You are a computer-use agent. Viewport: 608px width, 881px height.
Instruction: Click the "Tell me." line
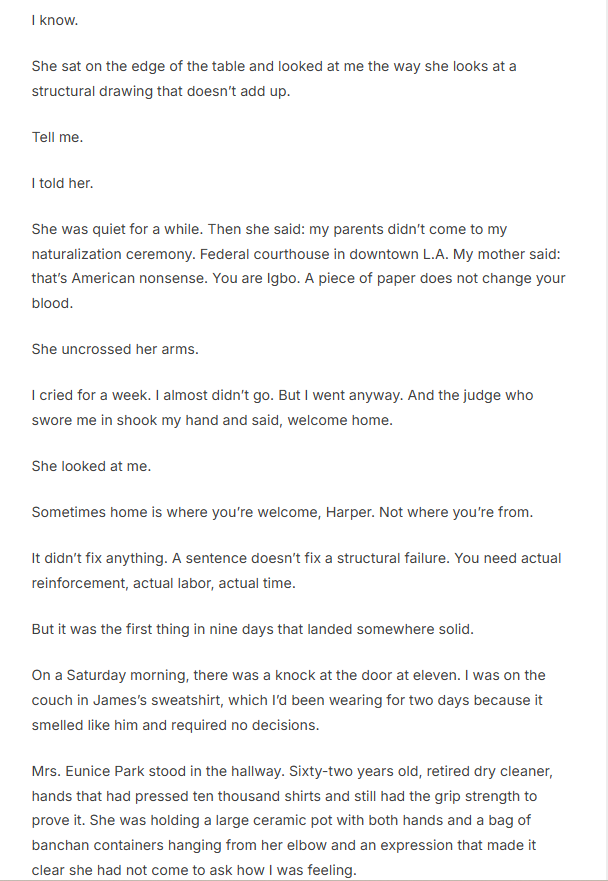(57, 137)
